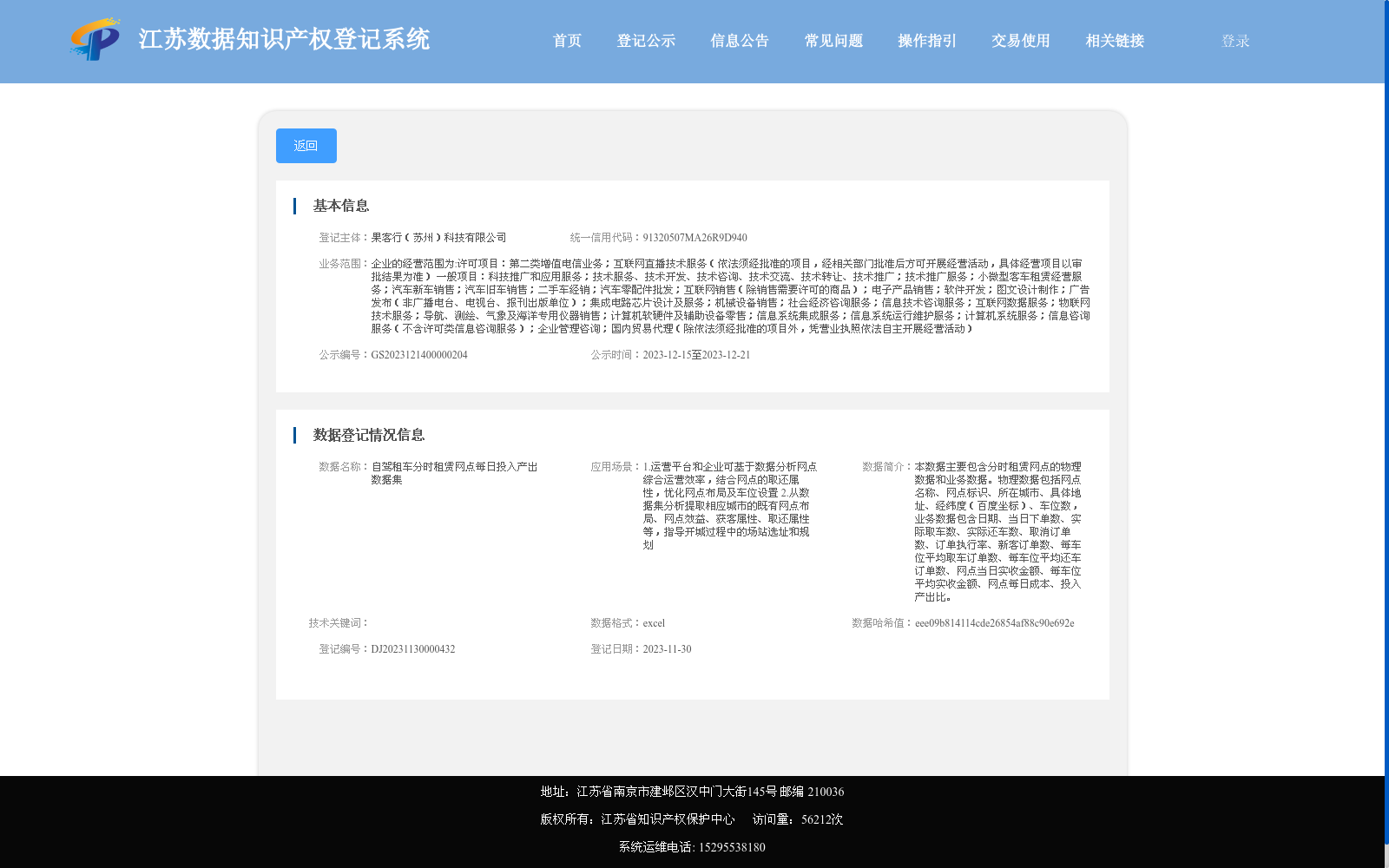Select the 基本信息 section heading
This screenshot has height=868, width=1389.
[341, 206]
